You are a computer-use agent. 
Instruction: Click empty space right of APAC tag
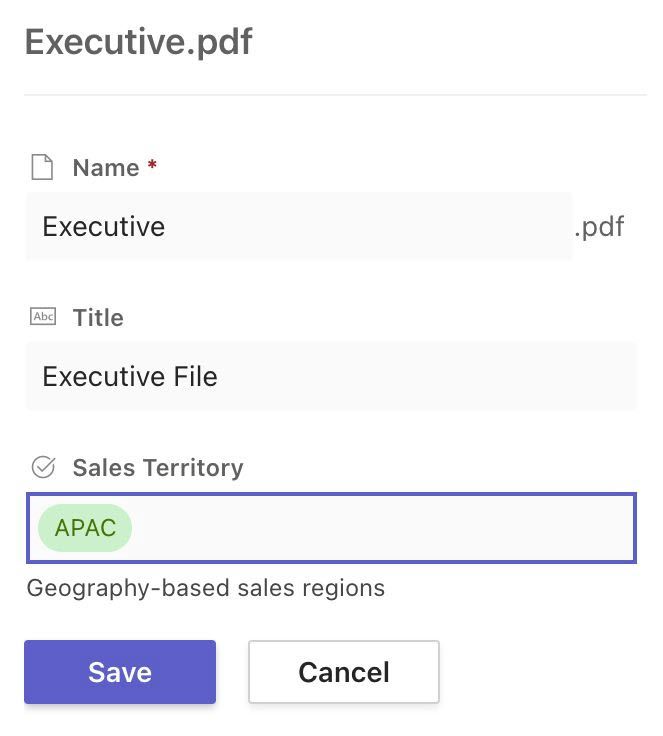(x=400, y=528)
